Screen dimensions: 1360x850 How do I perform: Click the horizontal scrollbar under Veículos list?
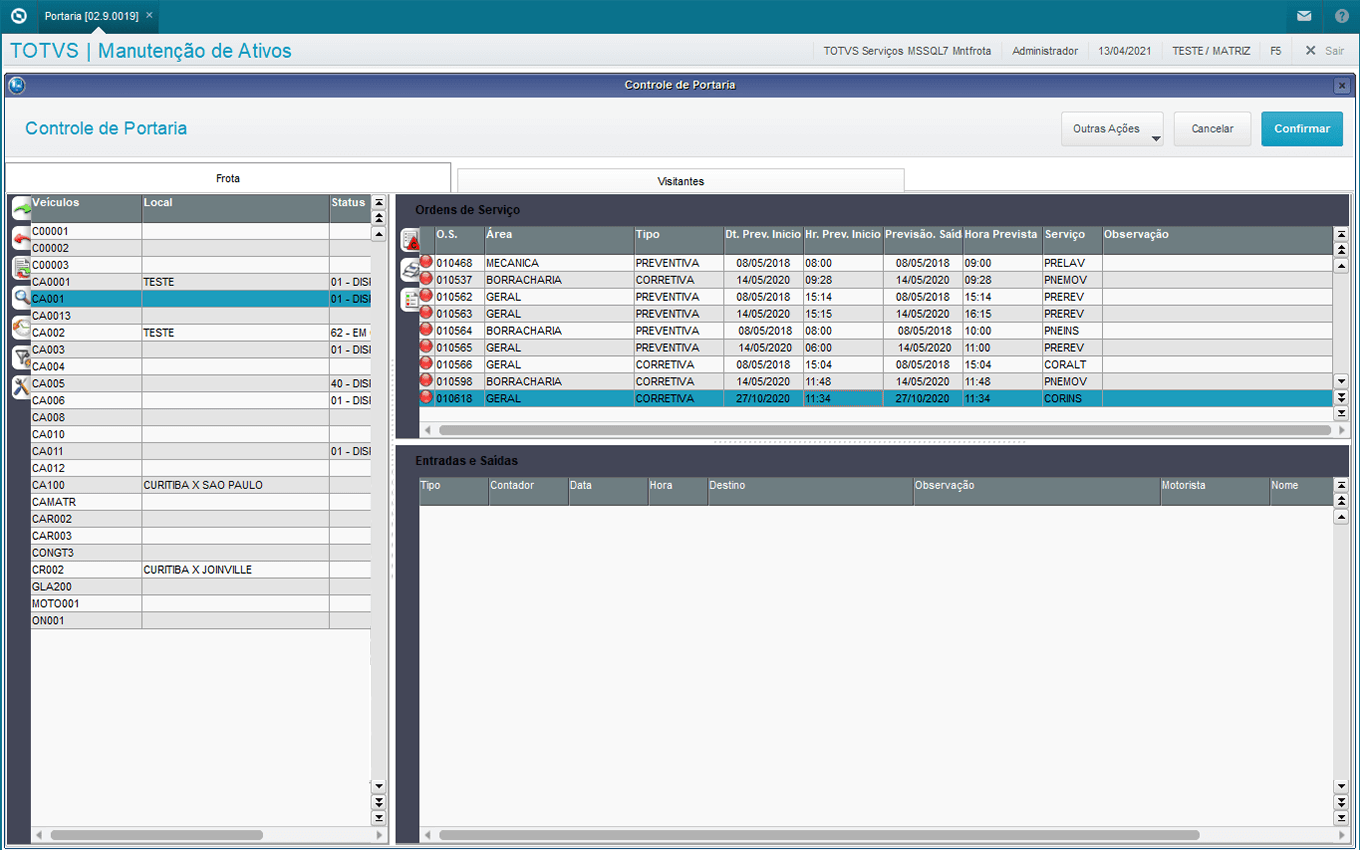[156, 834]
